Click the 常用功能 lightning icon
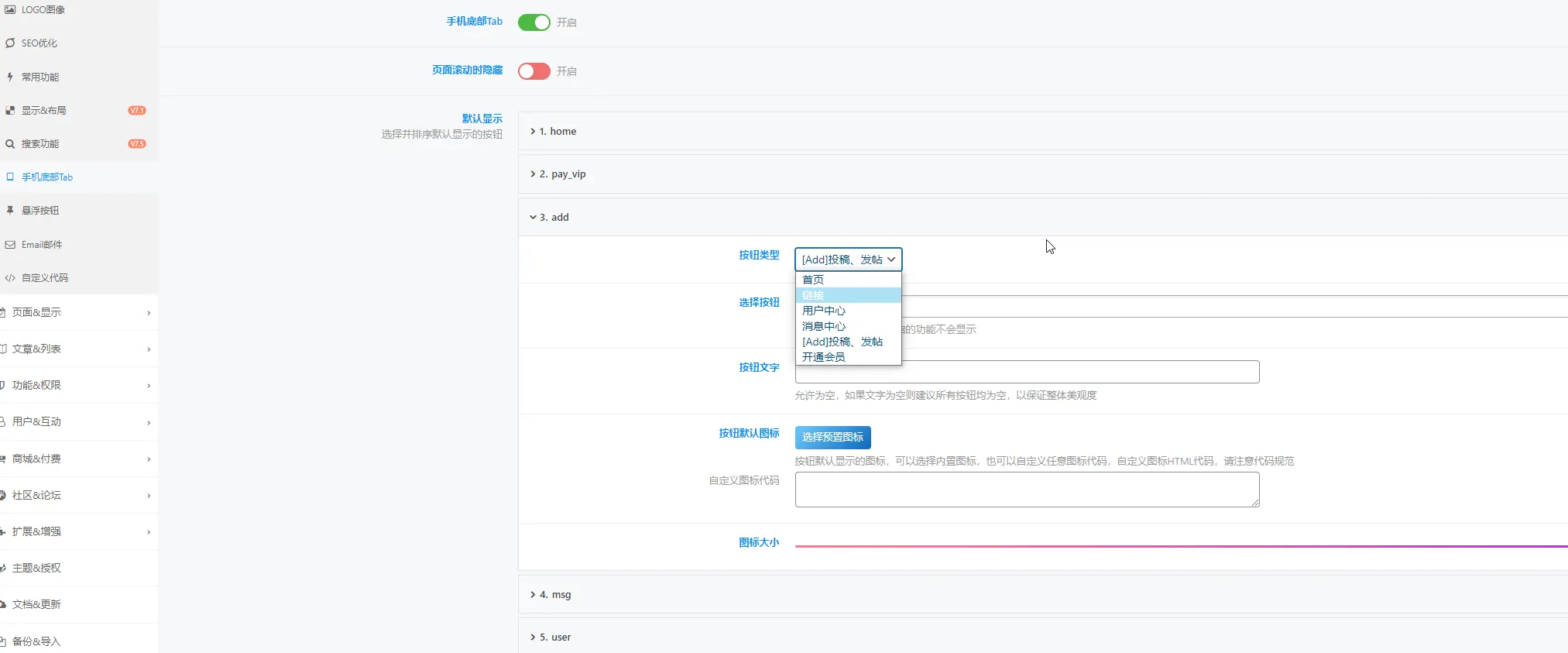The image size is (1568, 653). (10, 77)
